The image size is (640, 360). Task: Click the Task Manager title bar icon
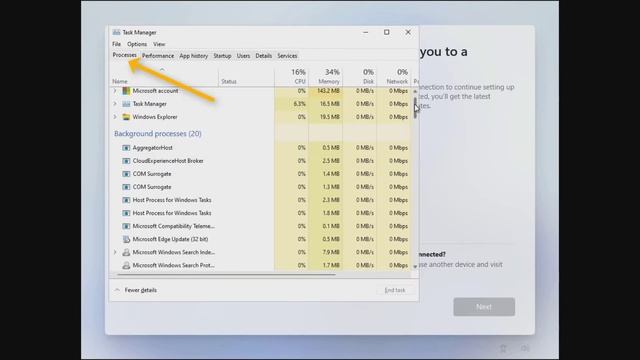(x=116, y=32)
